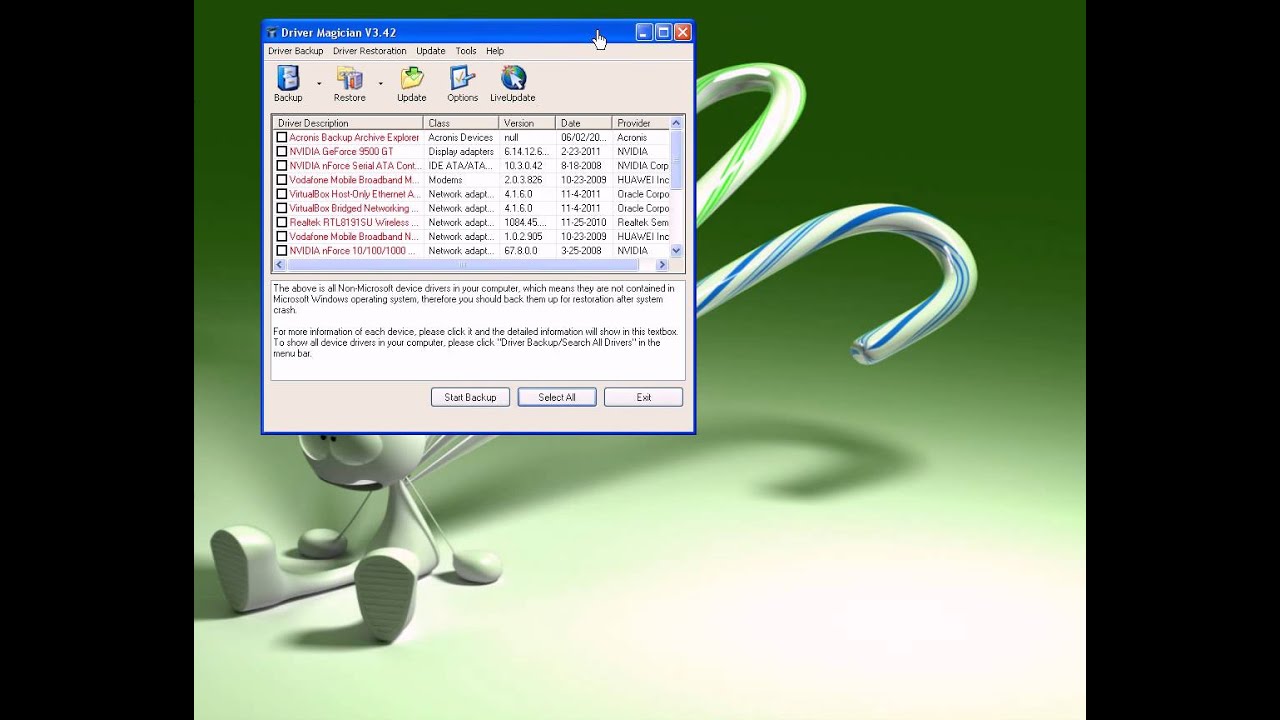Image resolution: width=1280 pixels, height=720 pixels.
Task: Select the date '8-18-2008'
Action: 581,166
